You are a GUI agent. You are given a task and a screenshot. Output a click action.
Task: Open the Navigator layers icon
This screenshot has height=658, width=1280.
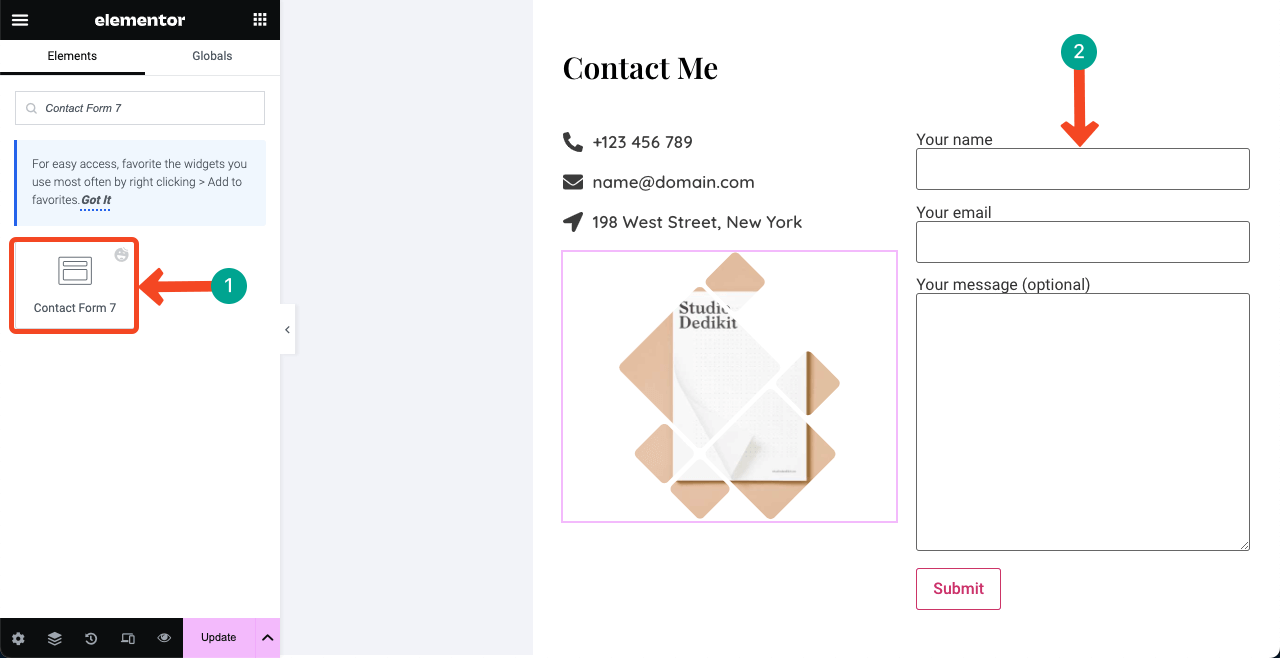pos(55,638)
